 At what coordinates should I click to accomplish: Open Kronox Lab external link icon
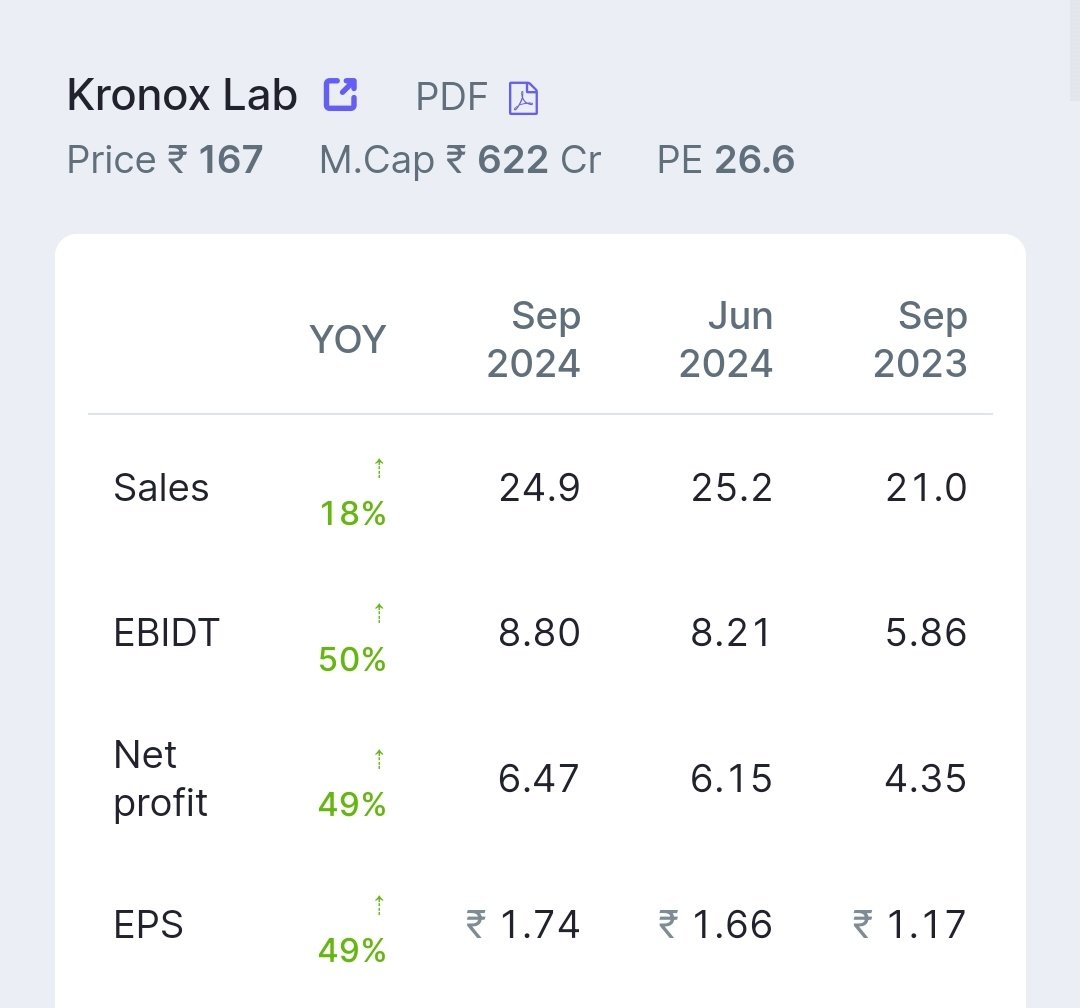[340, 94]
